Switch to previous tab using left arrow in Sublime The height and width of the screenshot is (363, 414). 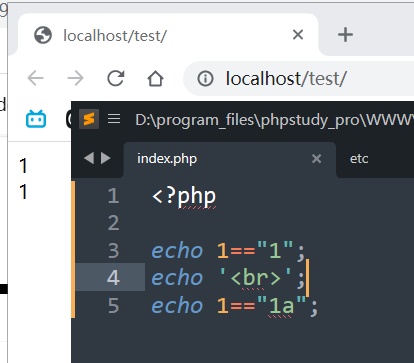click(x=89, y=158)
